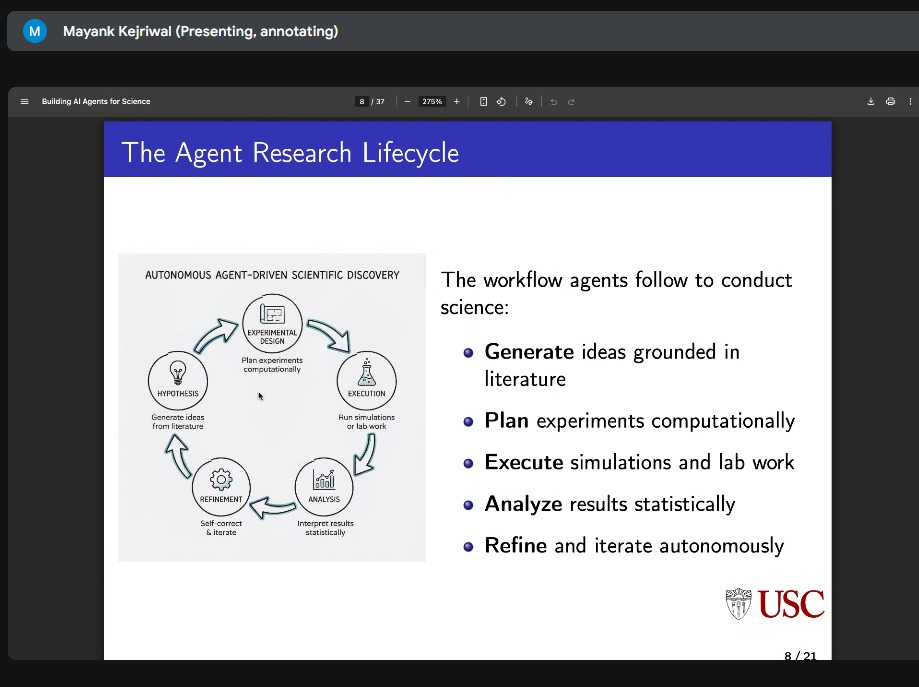
Task: Click the 275% zoom level field
Action: point(432,101)
